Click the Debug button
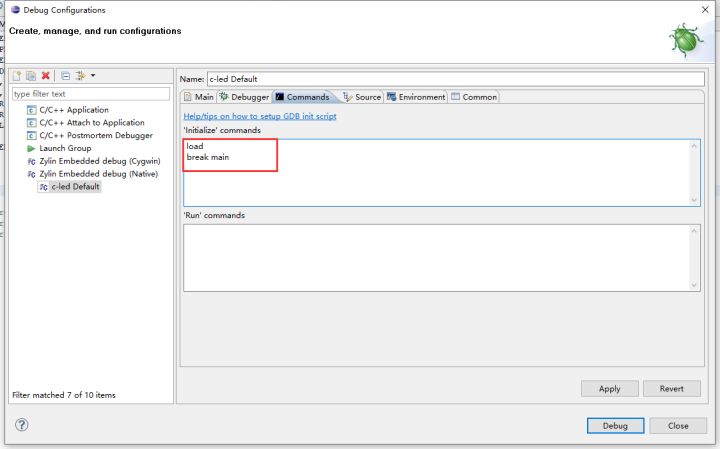720x449 pixels. (615, 425)
